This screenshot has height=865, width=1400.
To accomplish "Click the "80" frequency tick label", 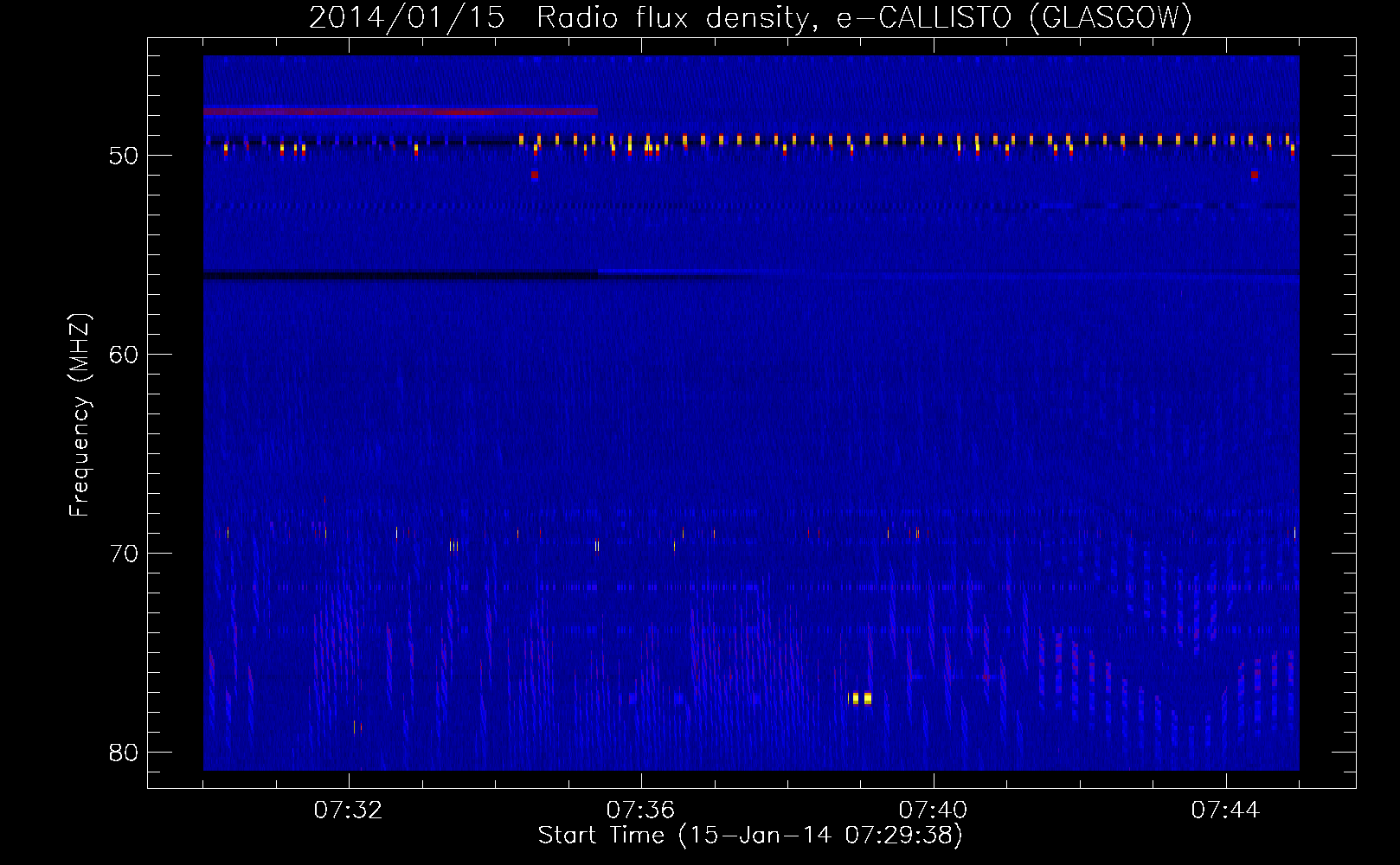I will (124, 753).
